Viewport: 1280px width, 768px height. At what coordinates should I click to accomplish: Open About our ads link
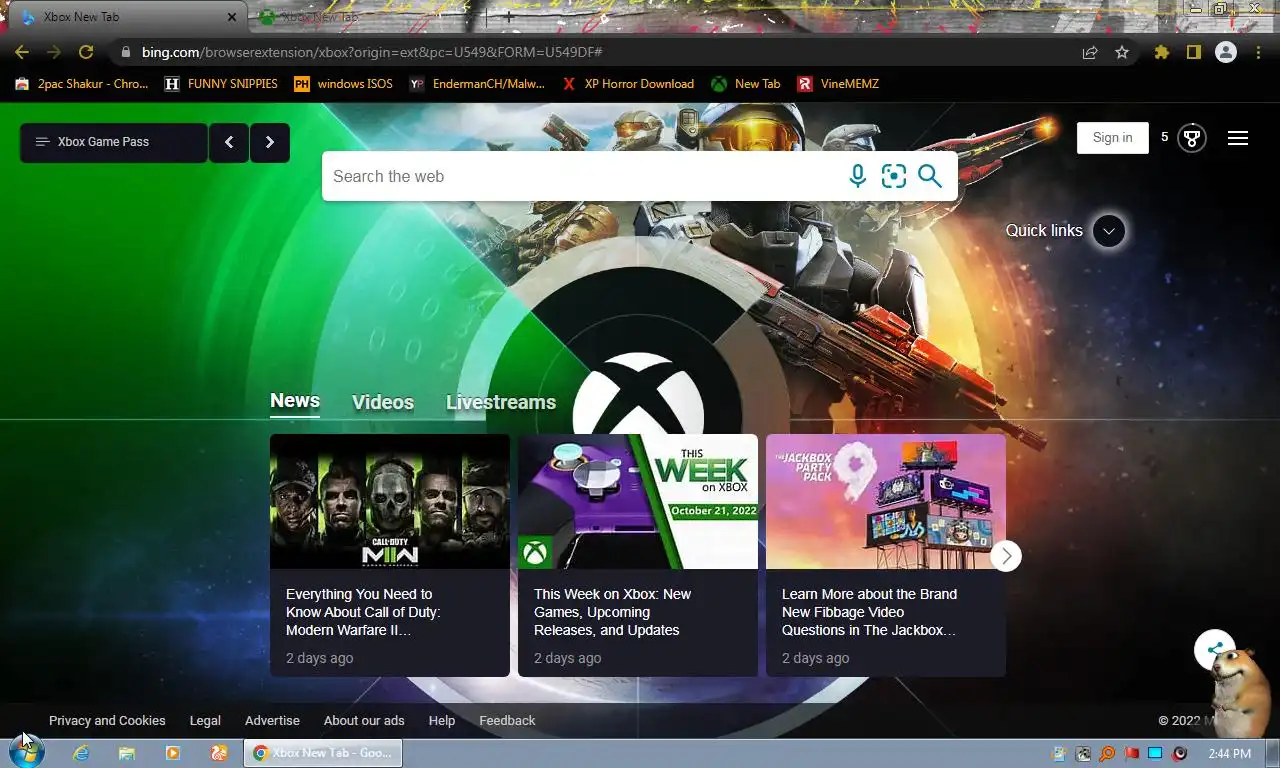click(x=364, y=720)
